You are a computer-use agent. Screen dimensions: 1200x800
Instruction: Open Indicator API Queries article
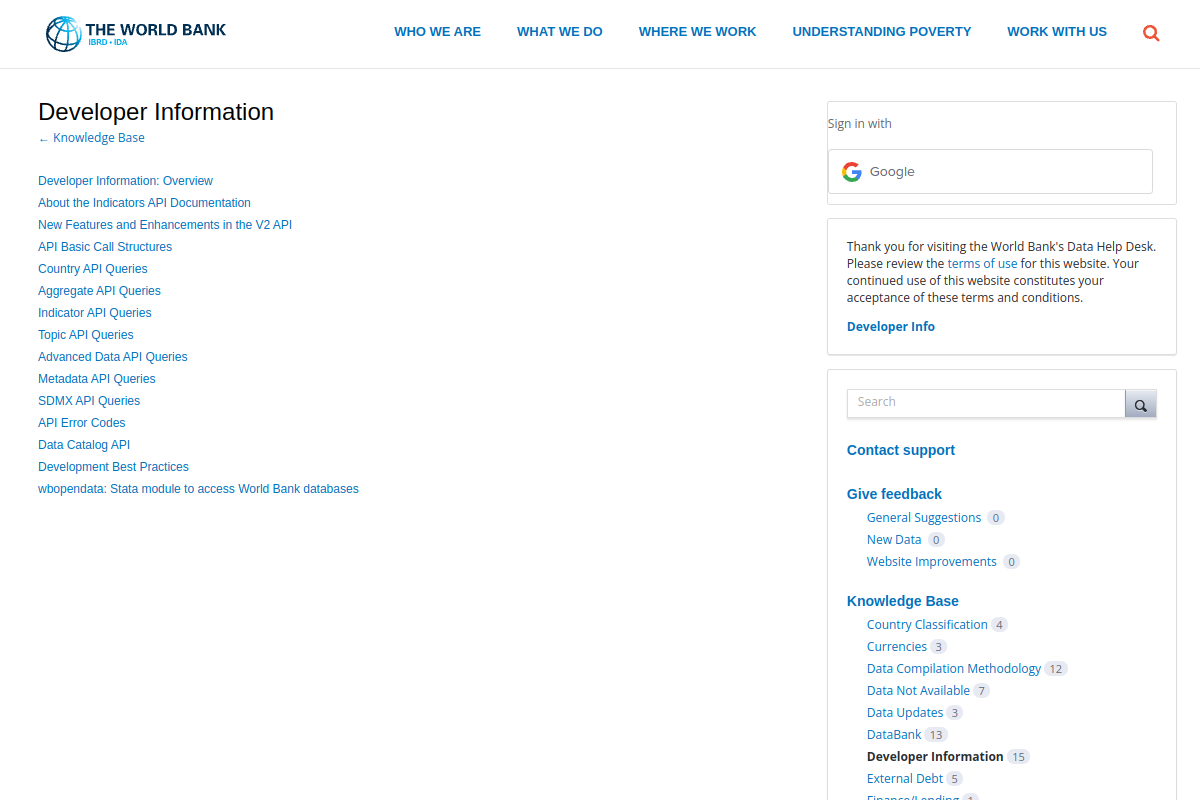coord(95,313)
